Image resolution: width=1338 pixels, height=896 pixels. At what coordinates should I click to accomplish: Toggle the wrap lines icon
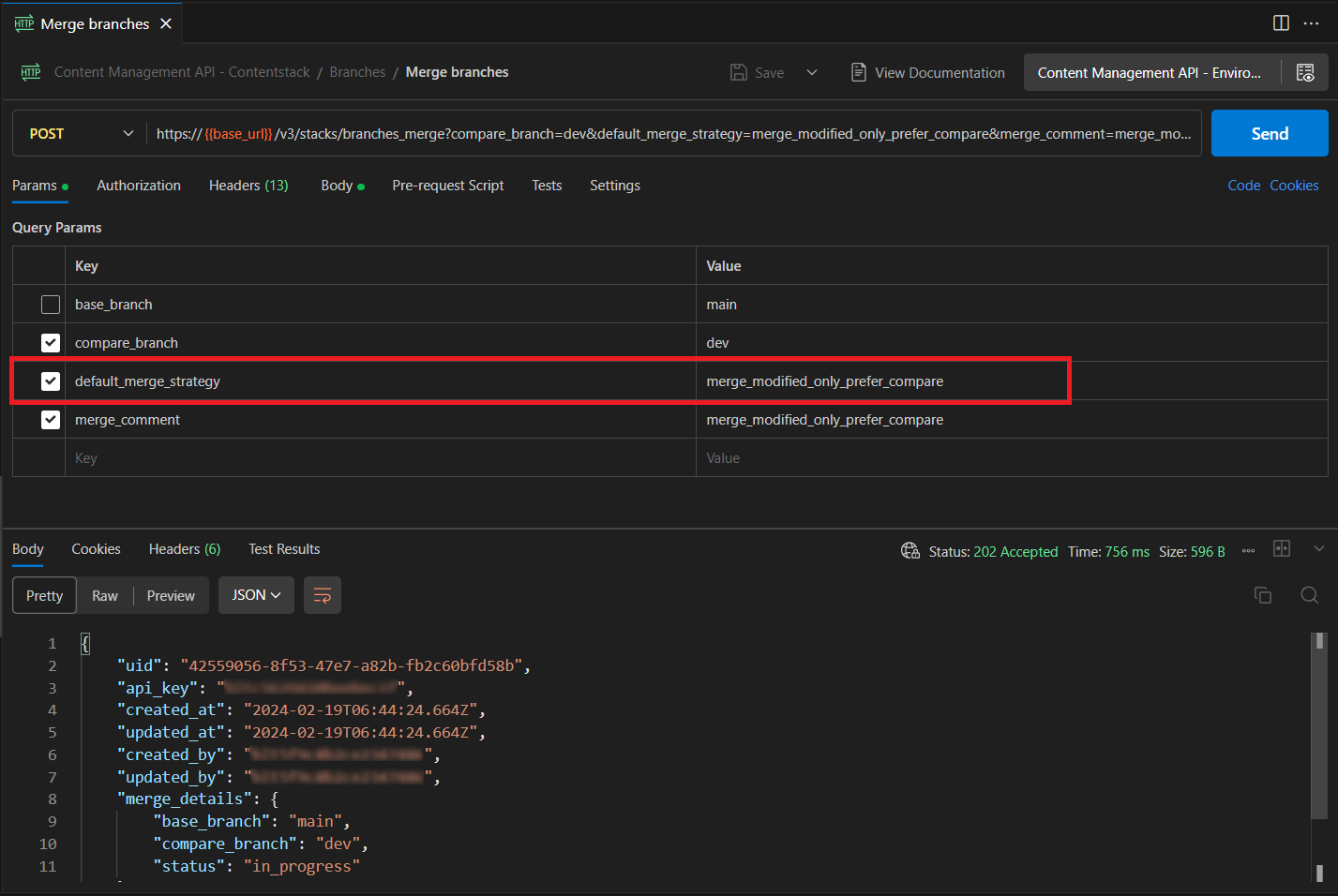323,595
